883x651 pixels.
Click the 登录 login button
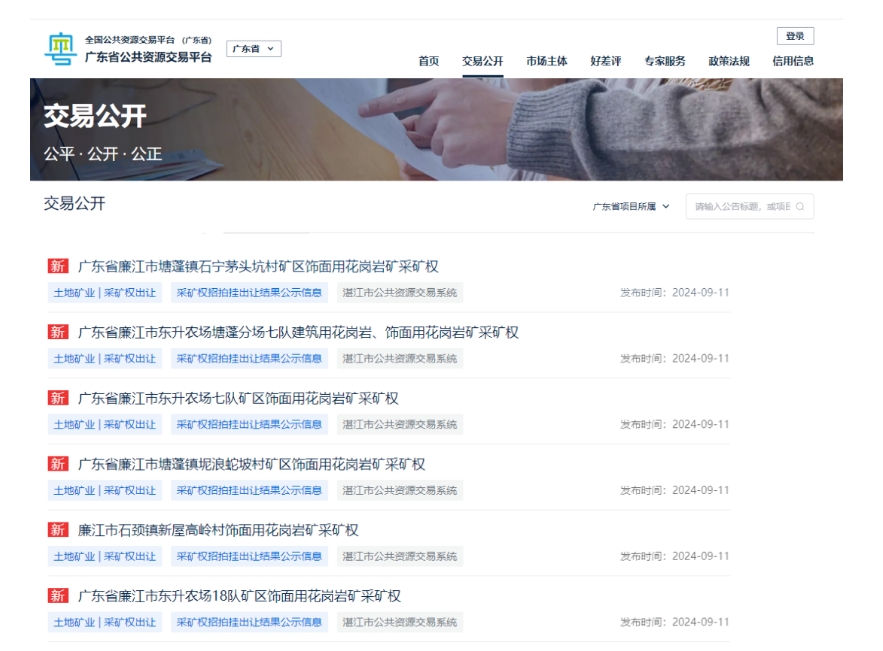(x=795, y=36)
